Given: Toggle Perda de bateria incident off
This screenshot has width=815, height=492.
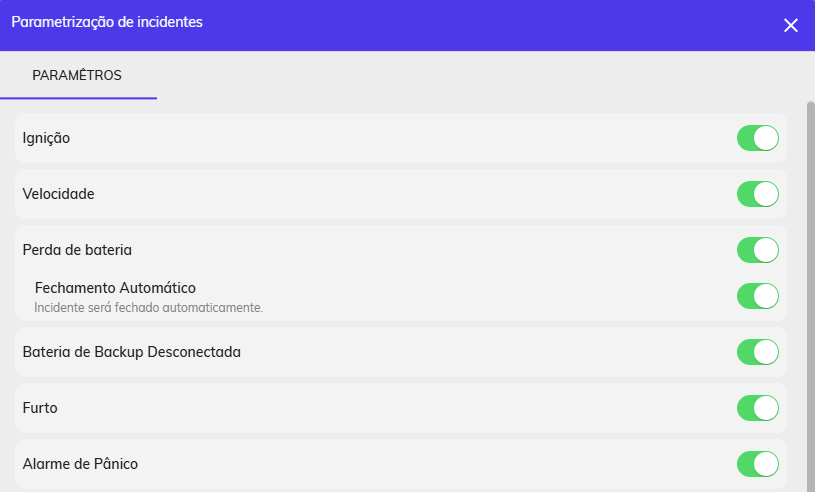Looking at the screenshot, I should click(757, 250).
